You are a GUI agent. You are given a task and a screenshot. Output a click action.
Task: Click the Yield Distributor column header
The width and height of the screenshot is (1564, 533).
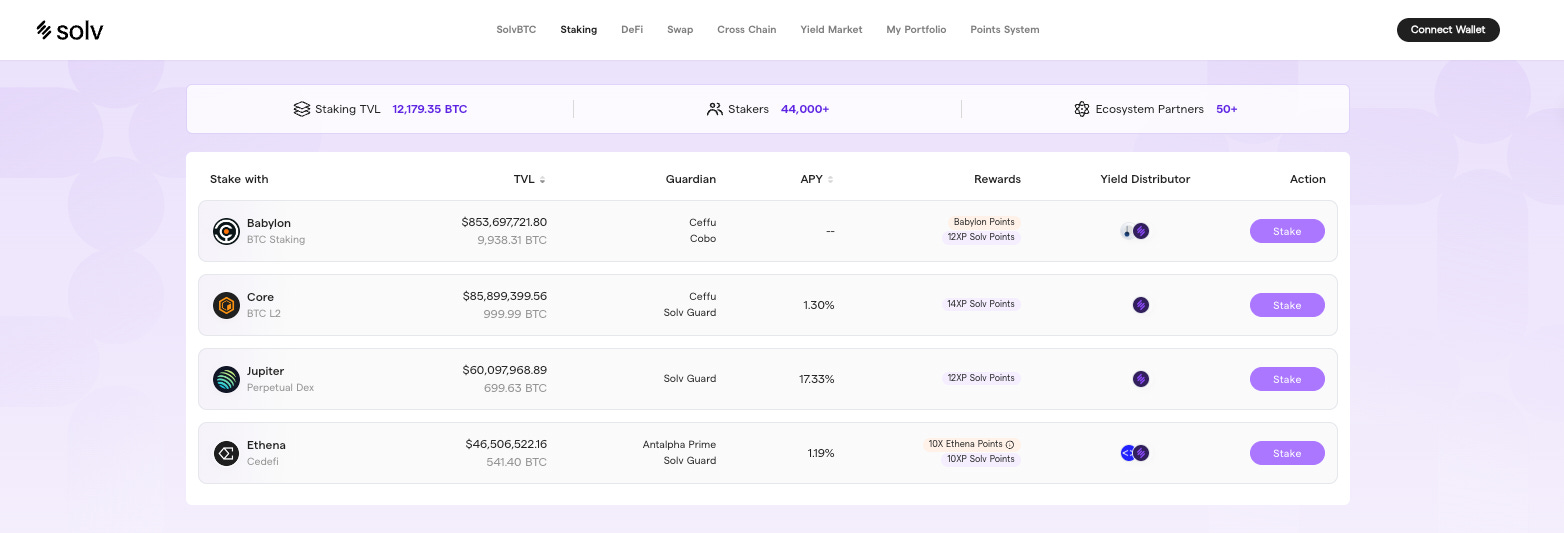click(1145, 180)
